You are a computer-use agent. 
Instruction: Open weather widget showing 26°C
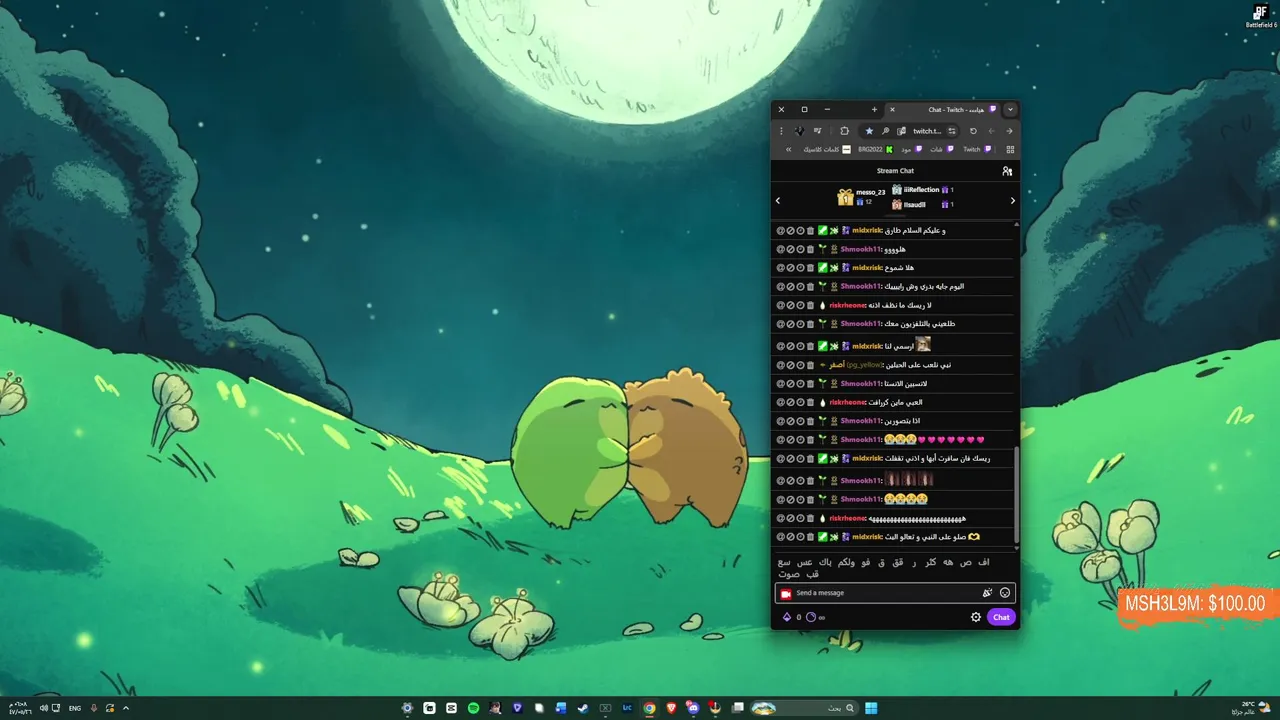[x=1251, y=708]
